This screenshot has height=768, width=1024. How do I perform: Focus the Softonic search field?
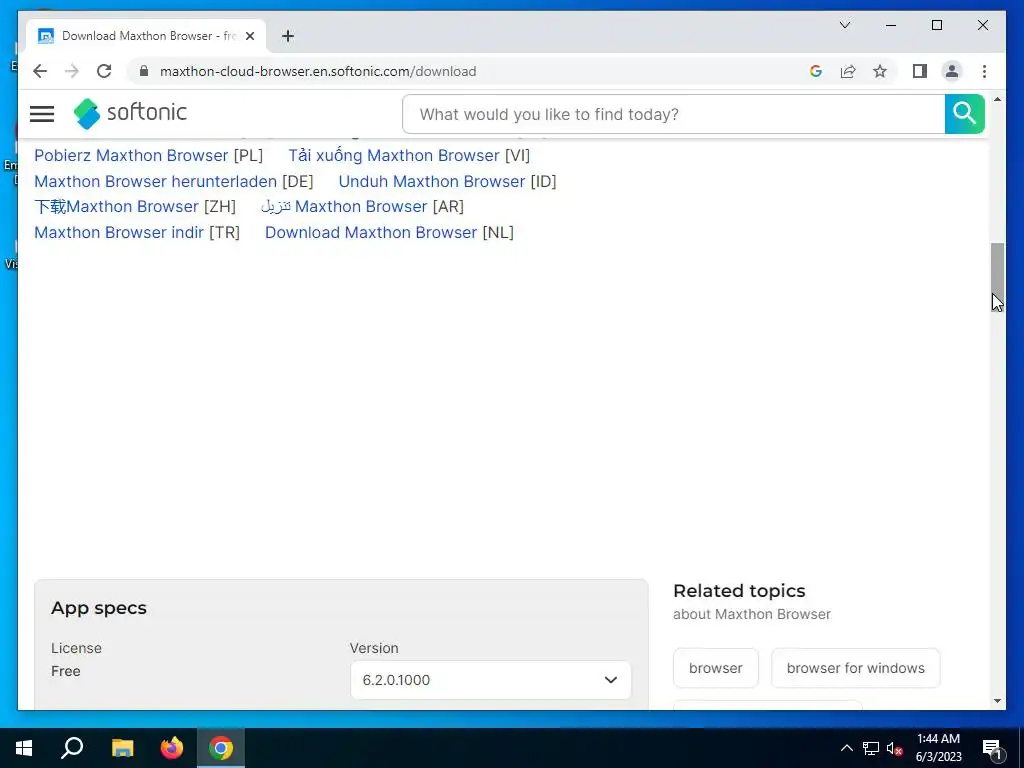(673, 114)
